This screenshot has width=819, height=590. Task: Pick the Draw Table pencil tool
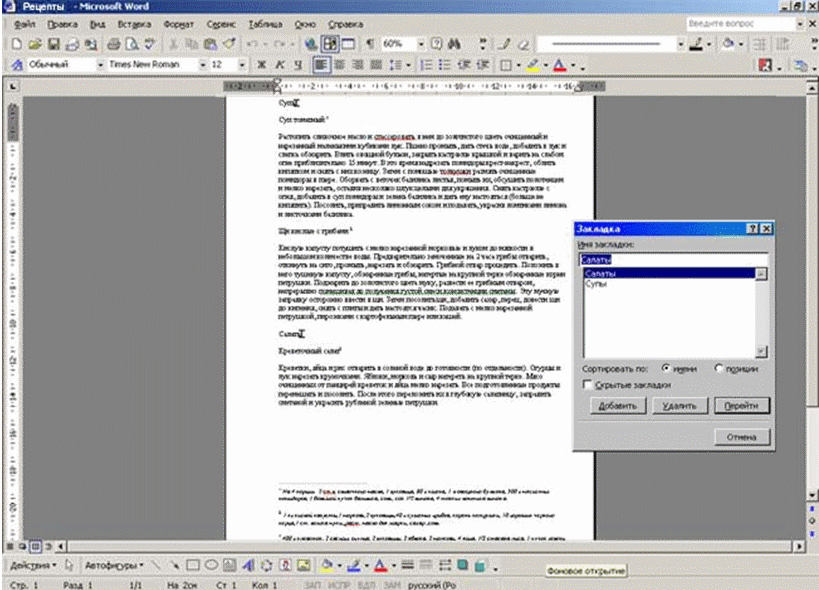point(504,44)
